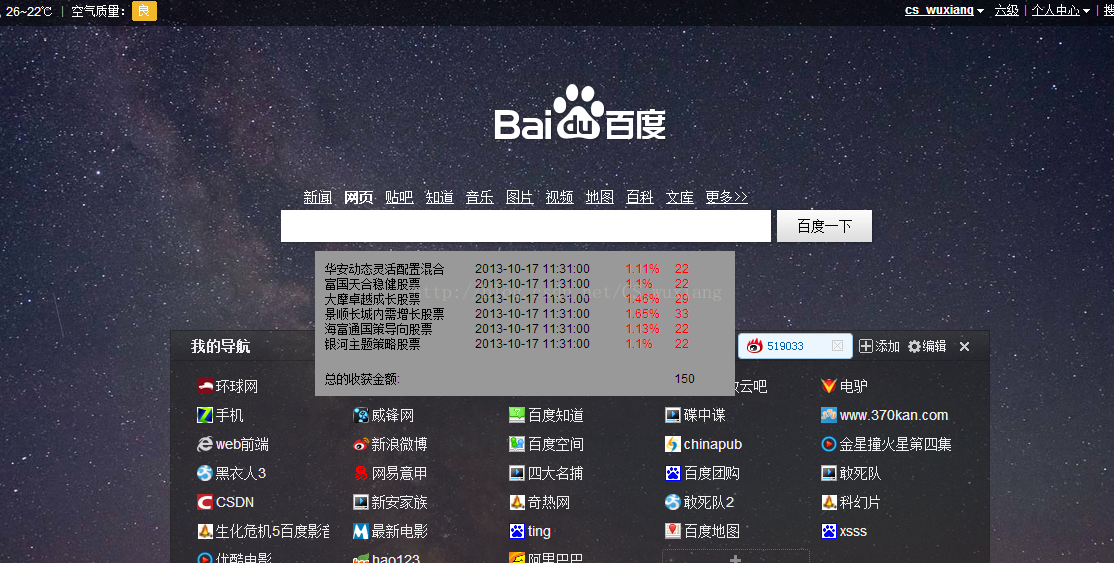Open the 碟中谍 video icon

pyautogui.click(x=673, y=415)
